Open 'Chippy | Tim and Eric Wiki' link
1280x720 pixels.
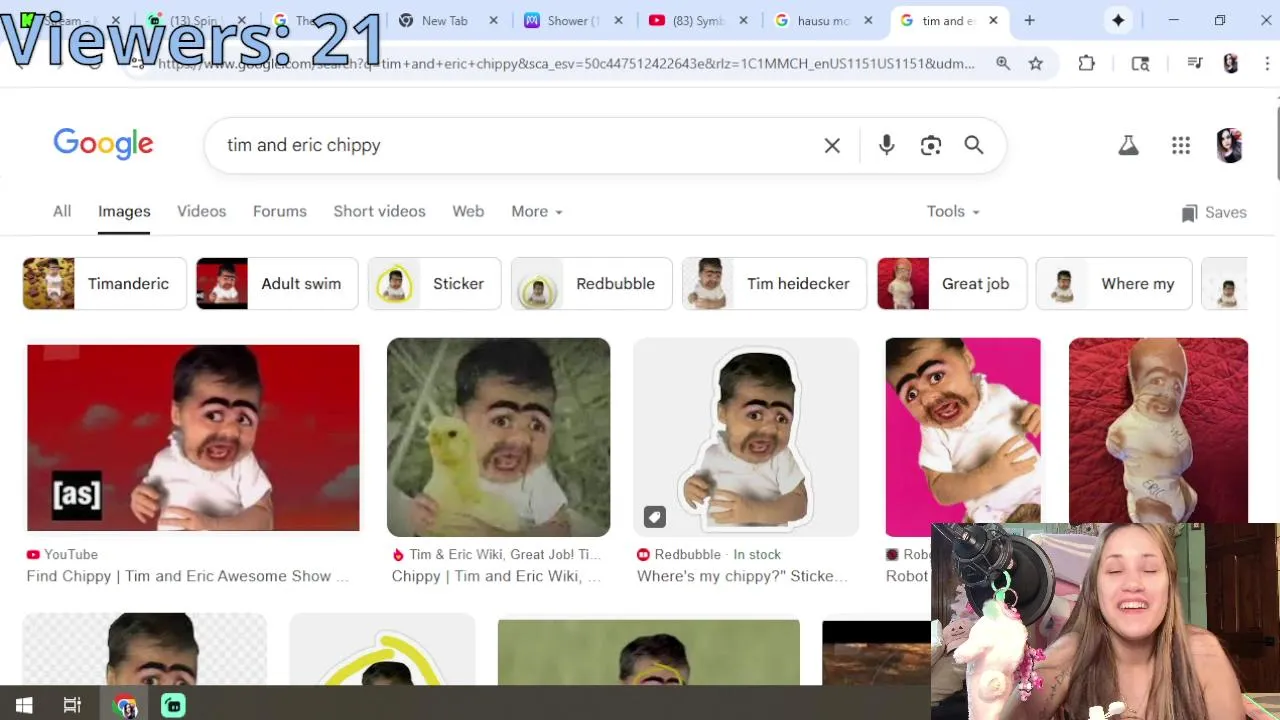point(496,576)
